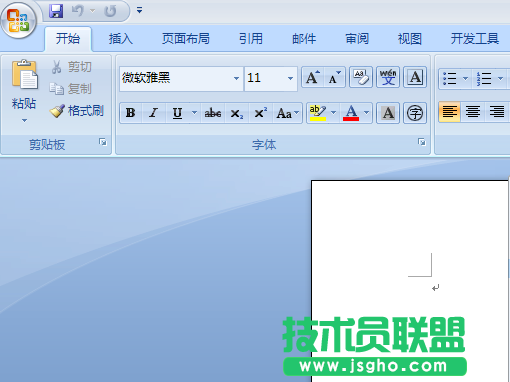Apply yellow text highlight color
Image resolution: width=510 pixels, height=382 pixels.
pos(318,113)
